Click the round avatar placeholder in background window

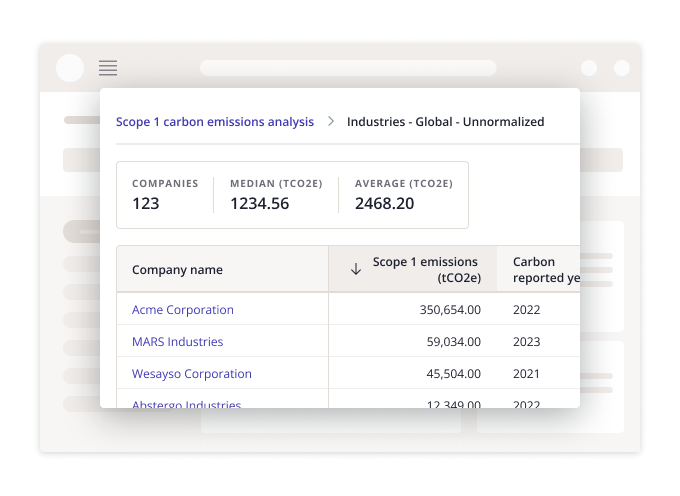70,68
